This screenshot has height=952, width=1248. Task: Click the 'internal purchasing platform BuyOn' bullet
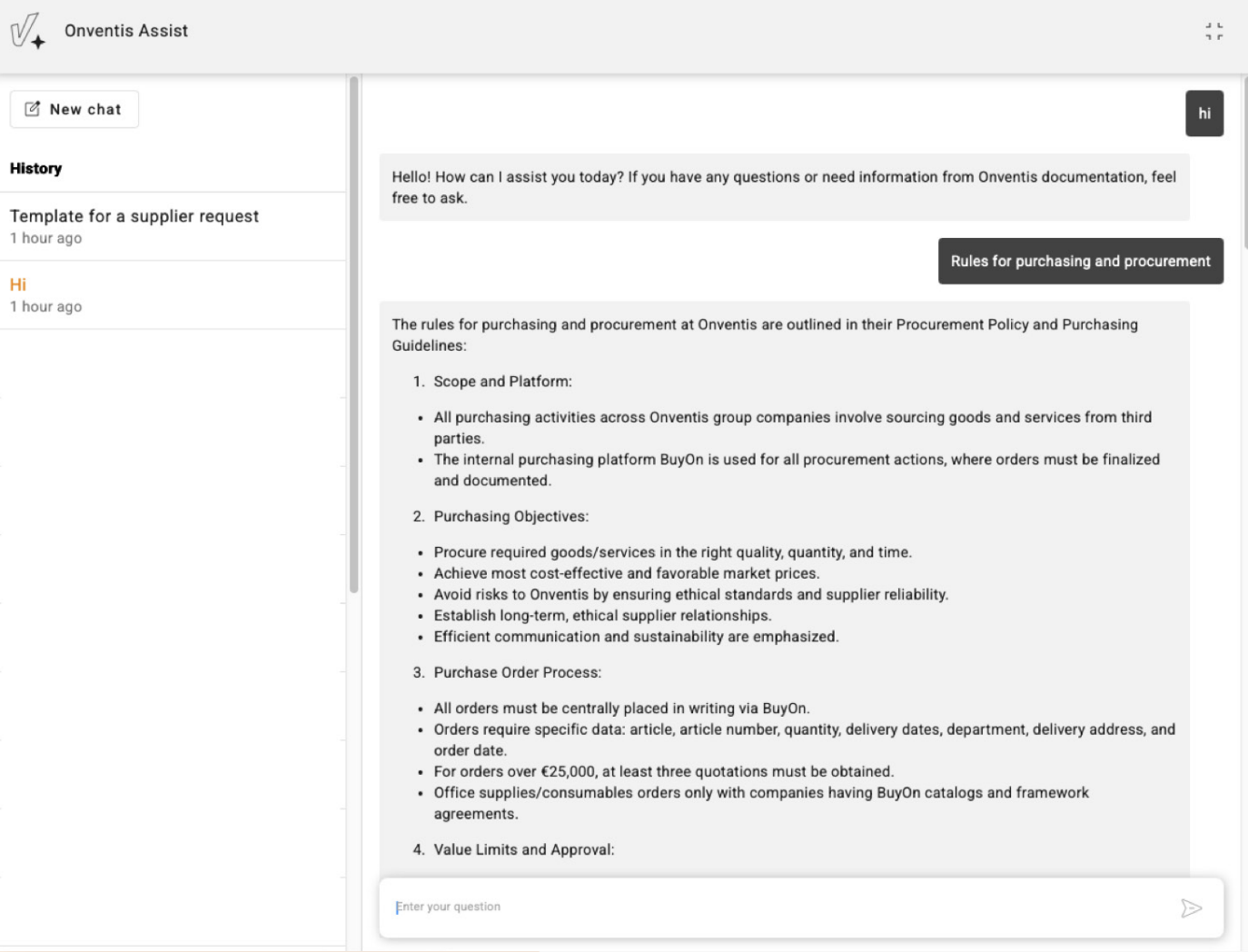(796, 470)
